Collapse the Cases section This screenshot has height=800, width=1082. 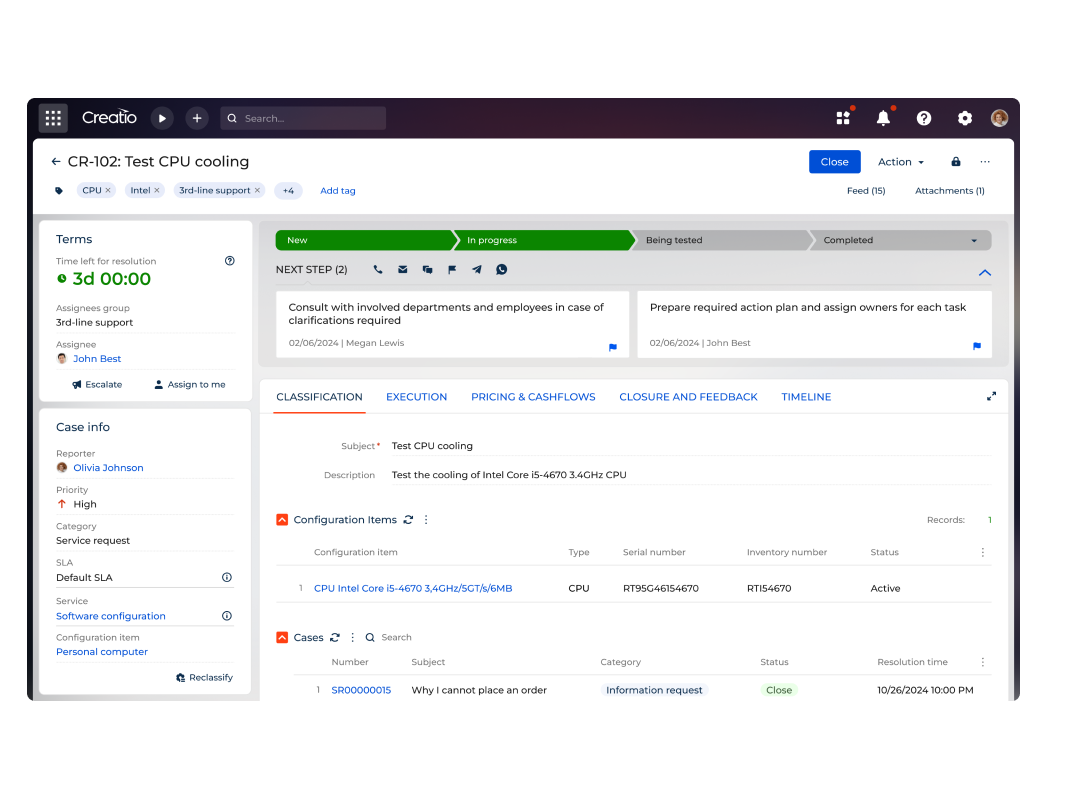click(x=282, y=637)
